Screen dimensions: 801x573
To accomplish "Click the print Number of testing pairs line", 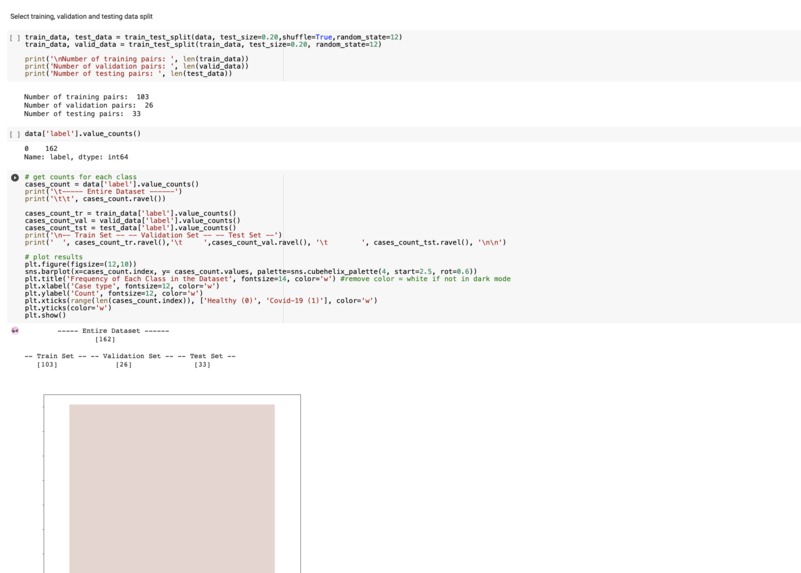I will 128,74.
